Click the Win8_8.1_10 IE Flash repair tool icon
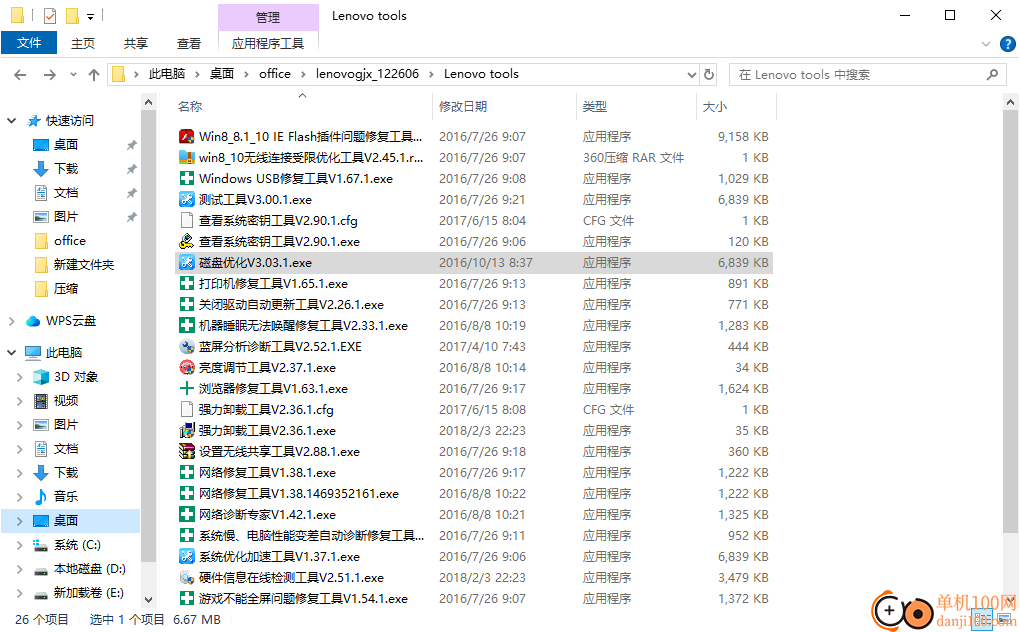This screenshot has width=1020, height=632. [x=187, y=137]
